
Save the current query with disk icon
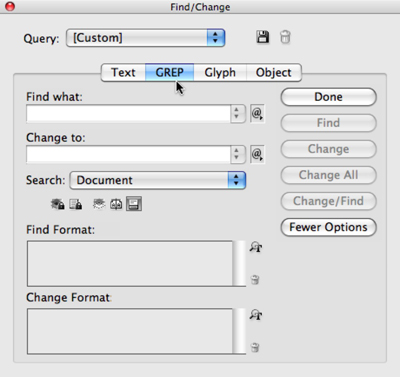pos(263,37)
